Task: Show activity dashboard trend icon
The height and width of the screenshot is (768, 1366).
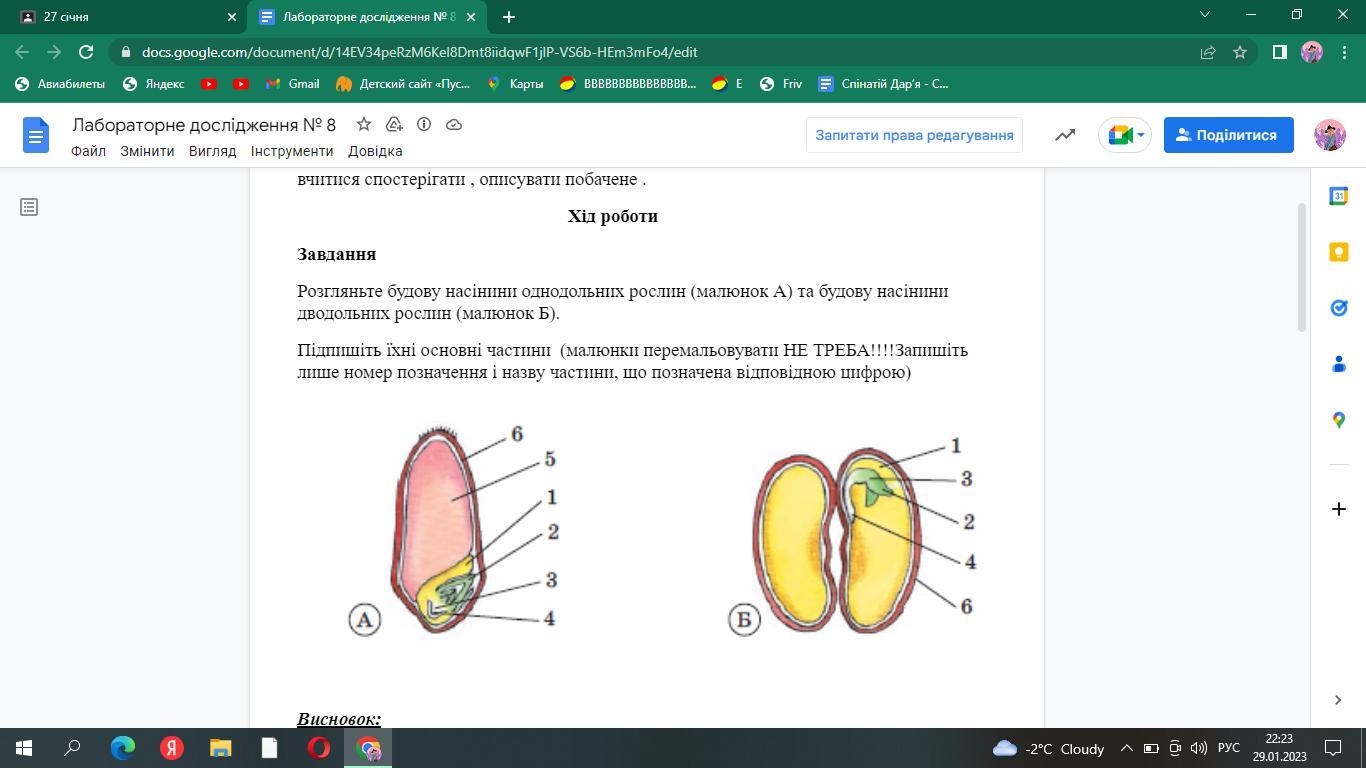Action: pos(1065,135)
